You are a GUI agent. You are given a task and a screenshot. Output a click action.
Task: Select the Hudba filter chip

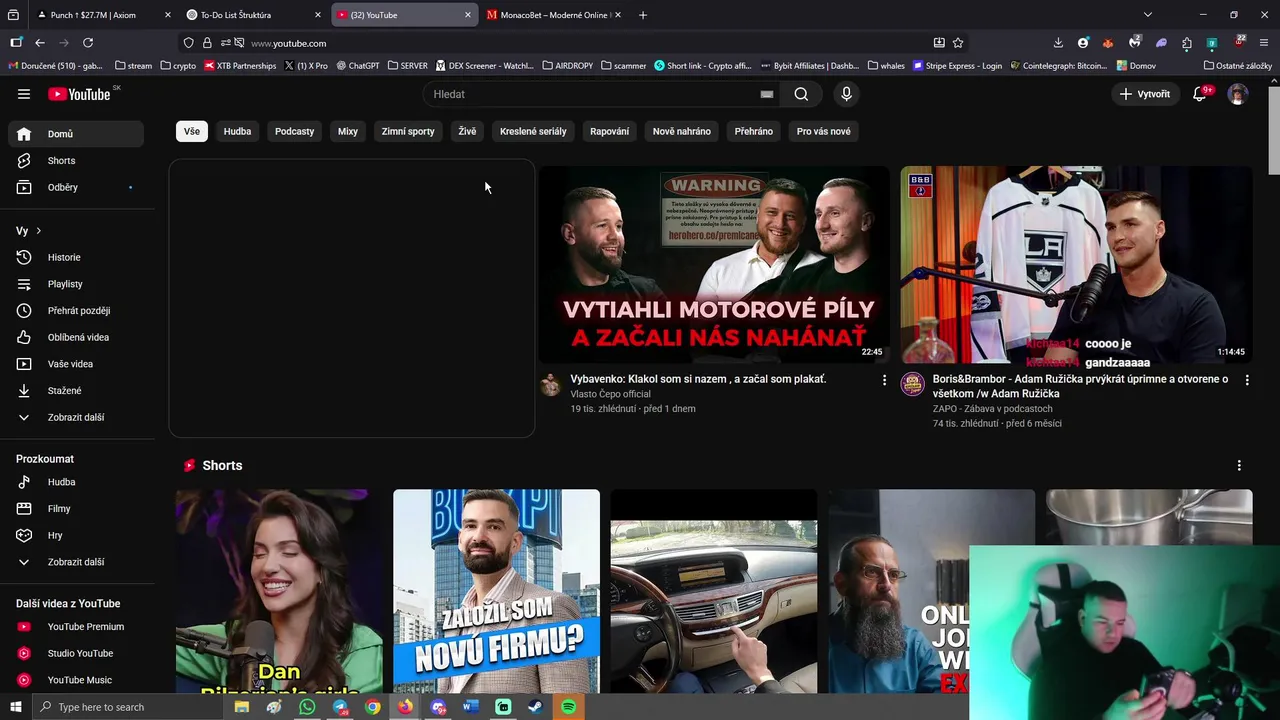(x=237, y=131)
